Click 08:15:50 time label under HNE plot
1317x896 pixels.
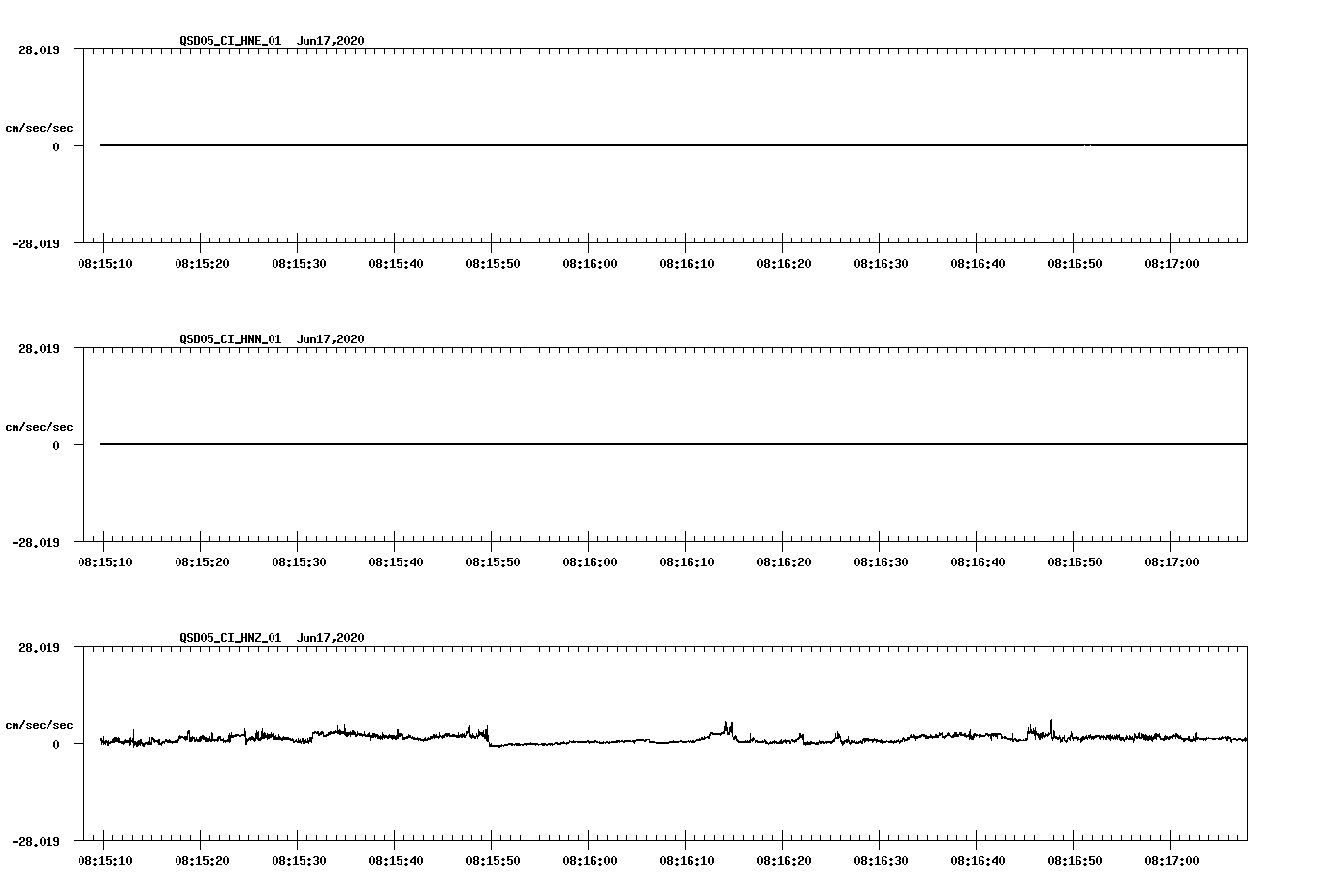[493, 264]
